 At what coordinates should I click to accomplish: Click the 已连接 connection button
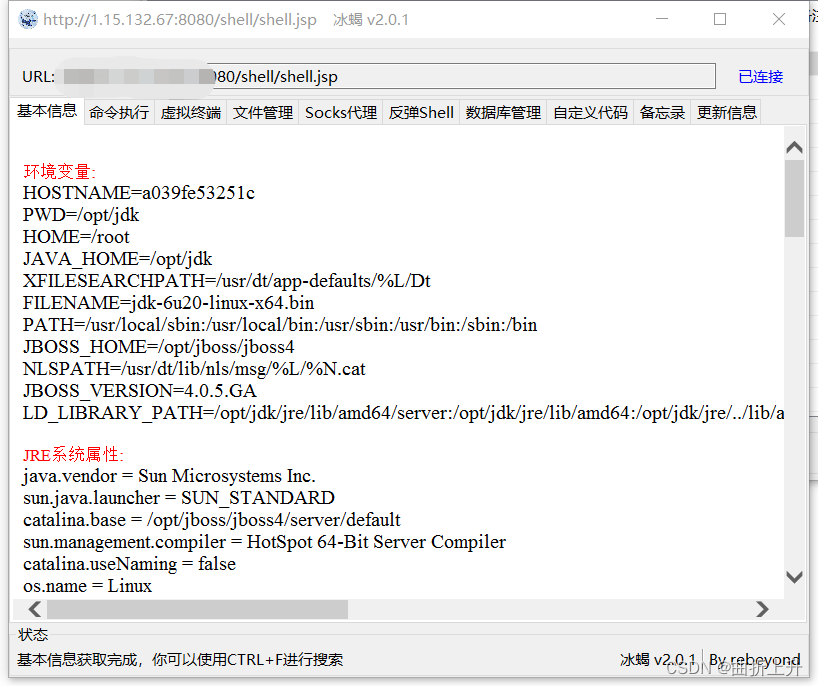coord(760,76)
